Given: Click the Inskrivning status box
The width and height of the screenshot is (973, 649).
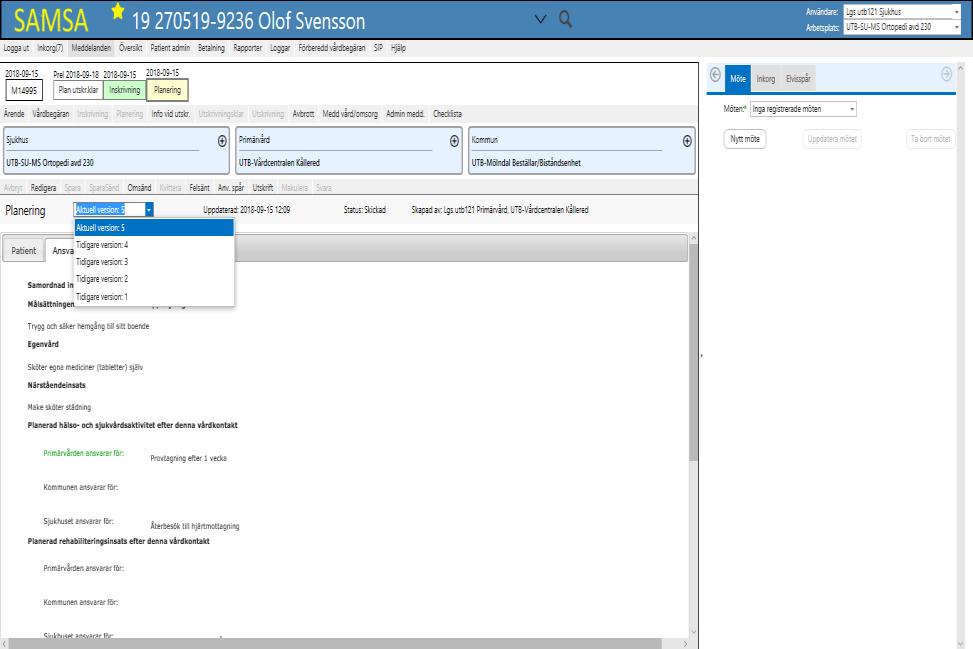Looking at the screenshot, I should tap(124, 90).
